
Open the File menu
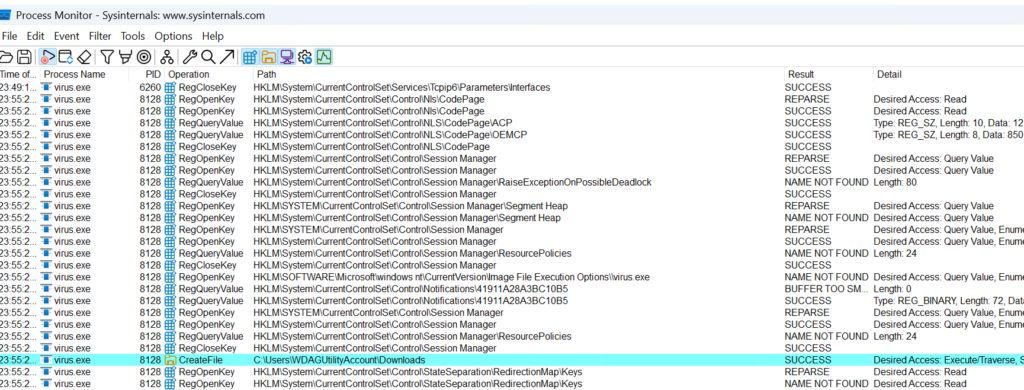9,36
